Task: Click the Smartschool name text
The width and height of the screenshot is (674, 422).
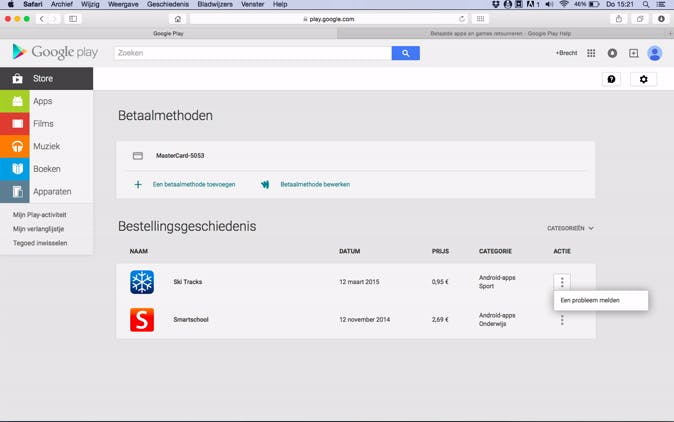Action: pyautogui.click(x=191, y=320)
